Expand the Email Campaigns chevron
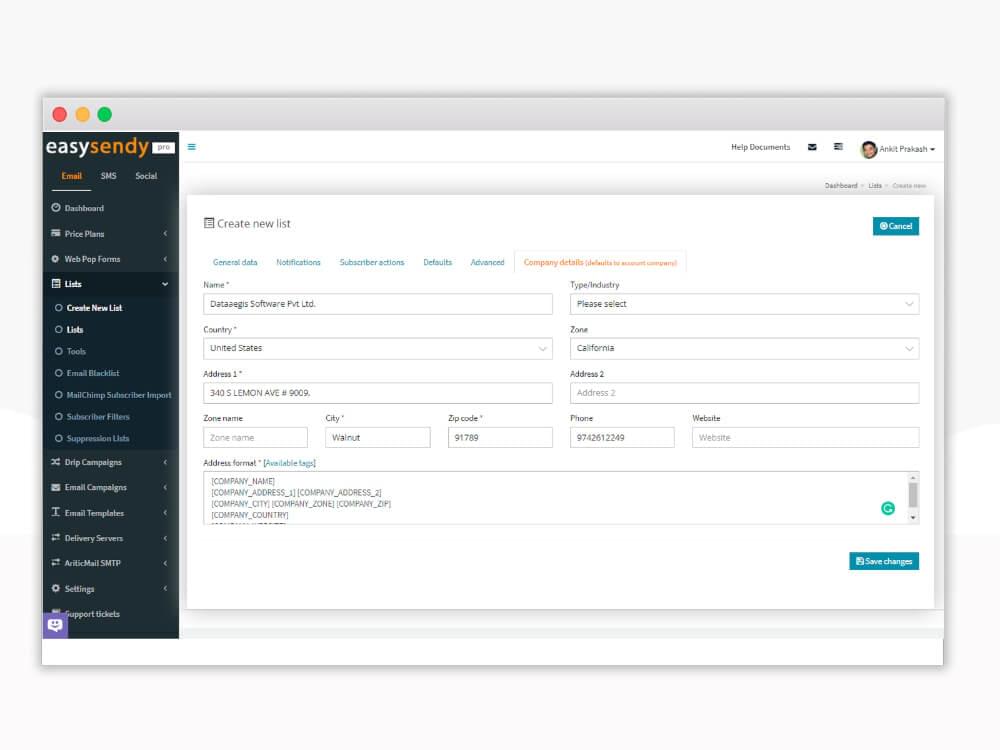 165,487
